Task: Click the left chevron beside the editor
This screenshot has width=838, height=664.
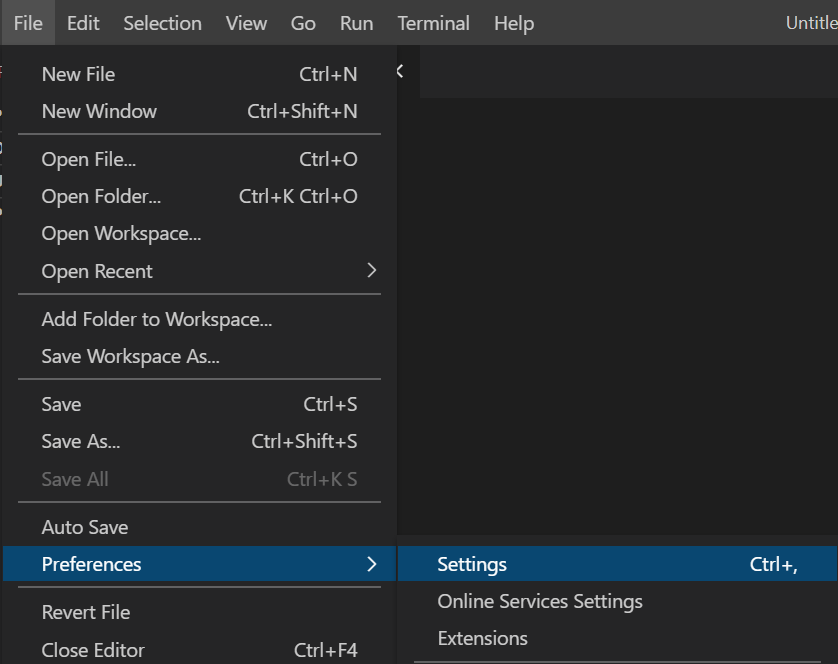Action: (400, 71)
